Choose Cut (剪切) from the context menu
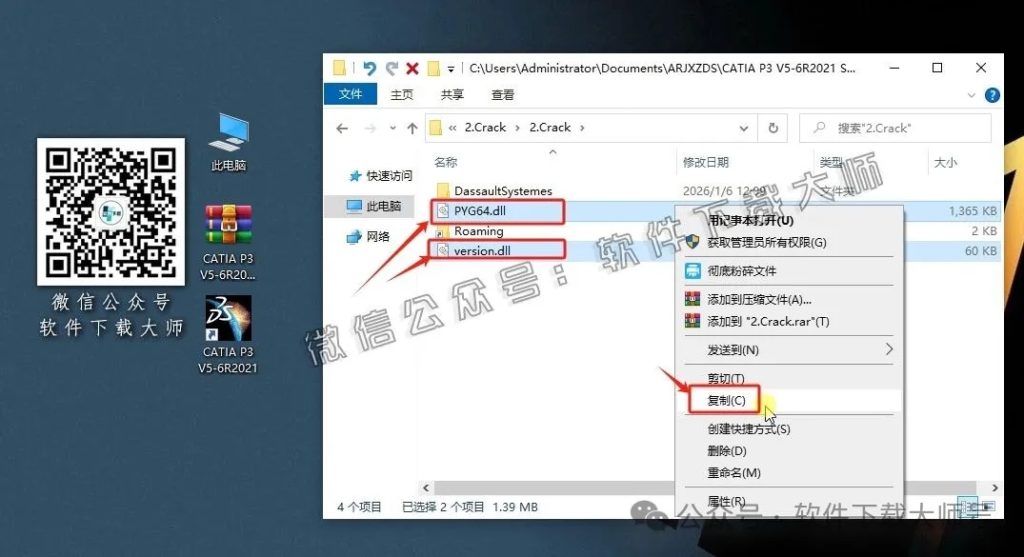The image size is (1024, 557). pos(789,379)
